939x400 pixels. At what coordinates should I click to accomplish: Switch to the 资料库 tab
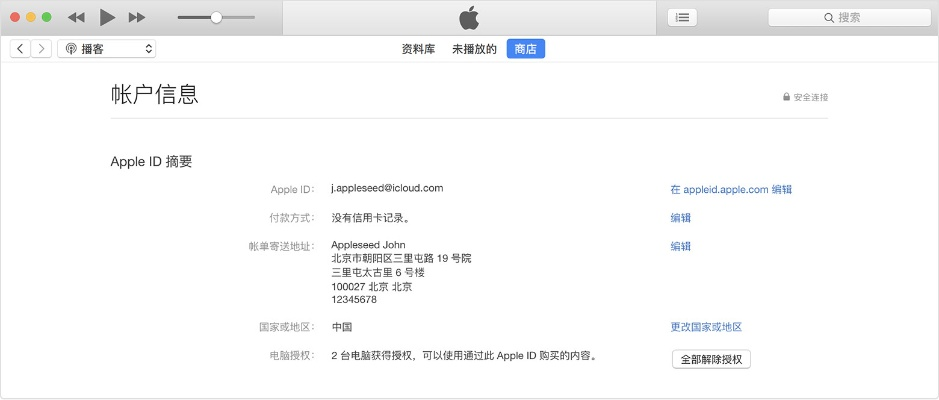click(x=418, y=49)
